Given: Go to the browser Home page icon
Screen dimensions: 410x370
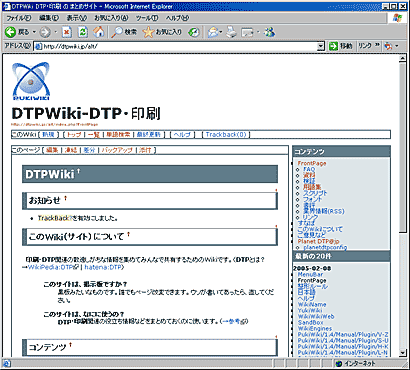Looking at the screenshot, I should click(98, 32).
